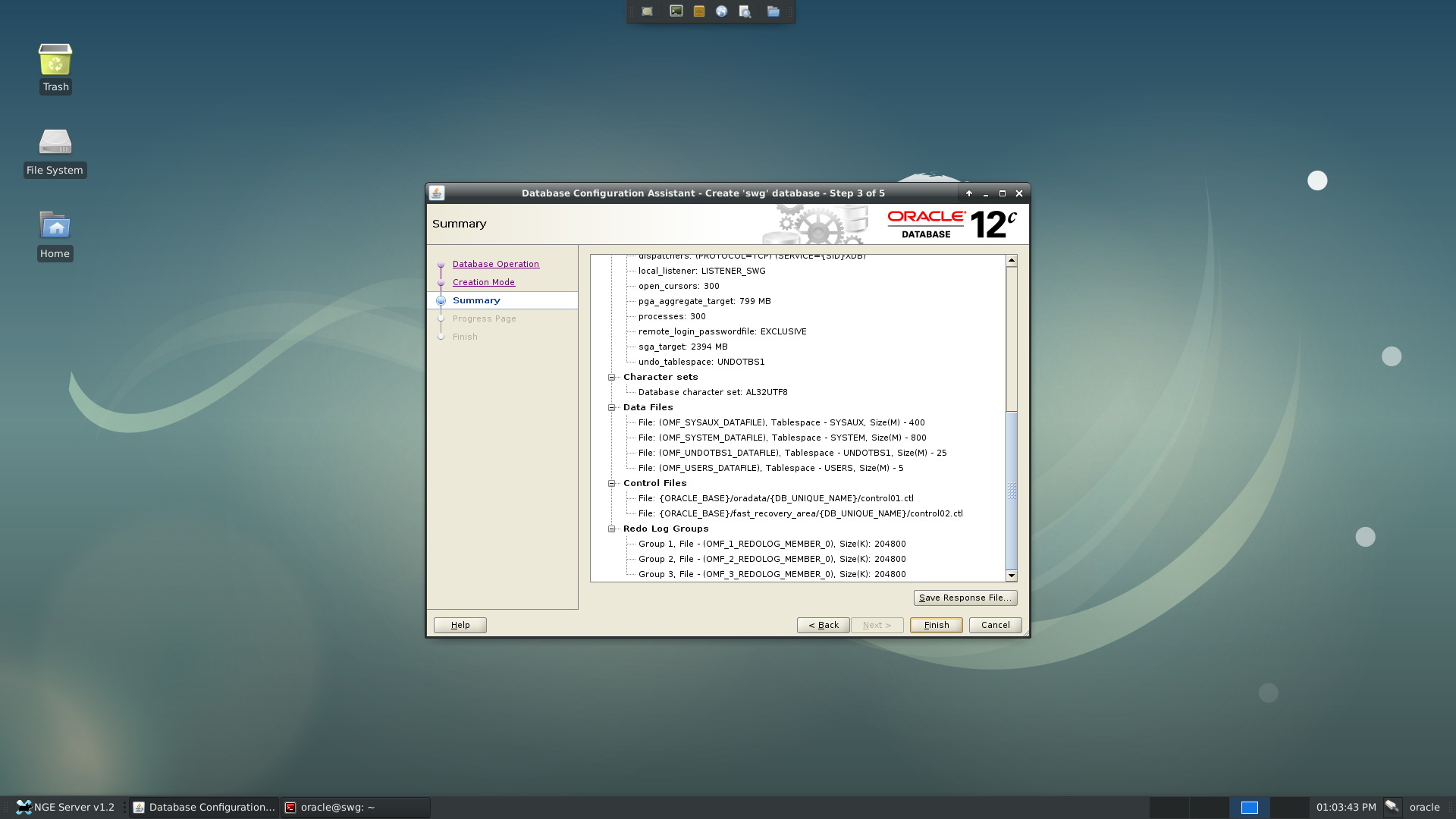Cancel the database creation wizard
1456x819 pixels.
click(x=996, y=625)
